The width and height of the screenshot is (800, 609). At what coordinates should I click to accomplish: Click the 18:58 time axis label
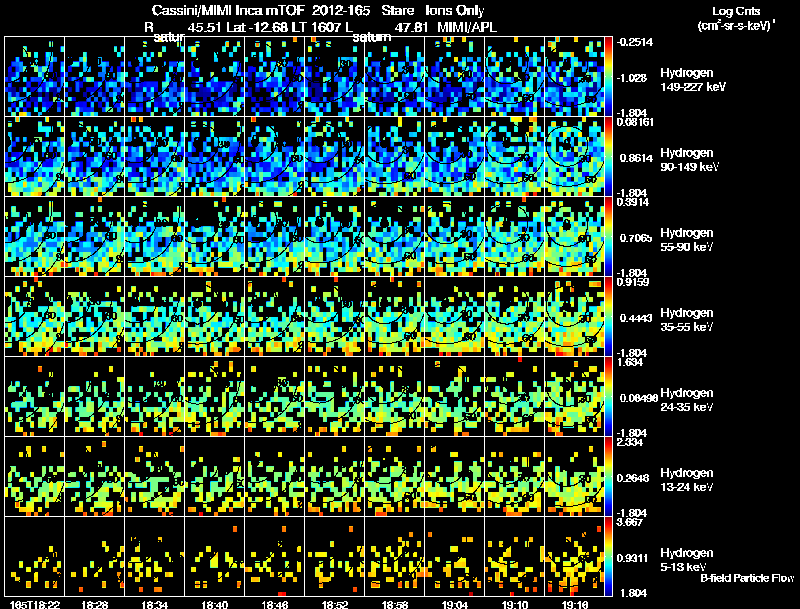[394, 604]
